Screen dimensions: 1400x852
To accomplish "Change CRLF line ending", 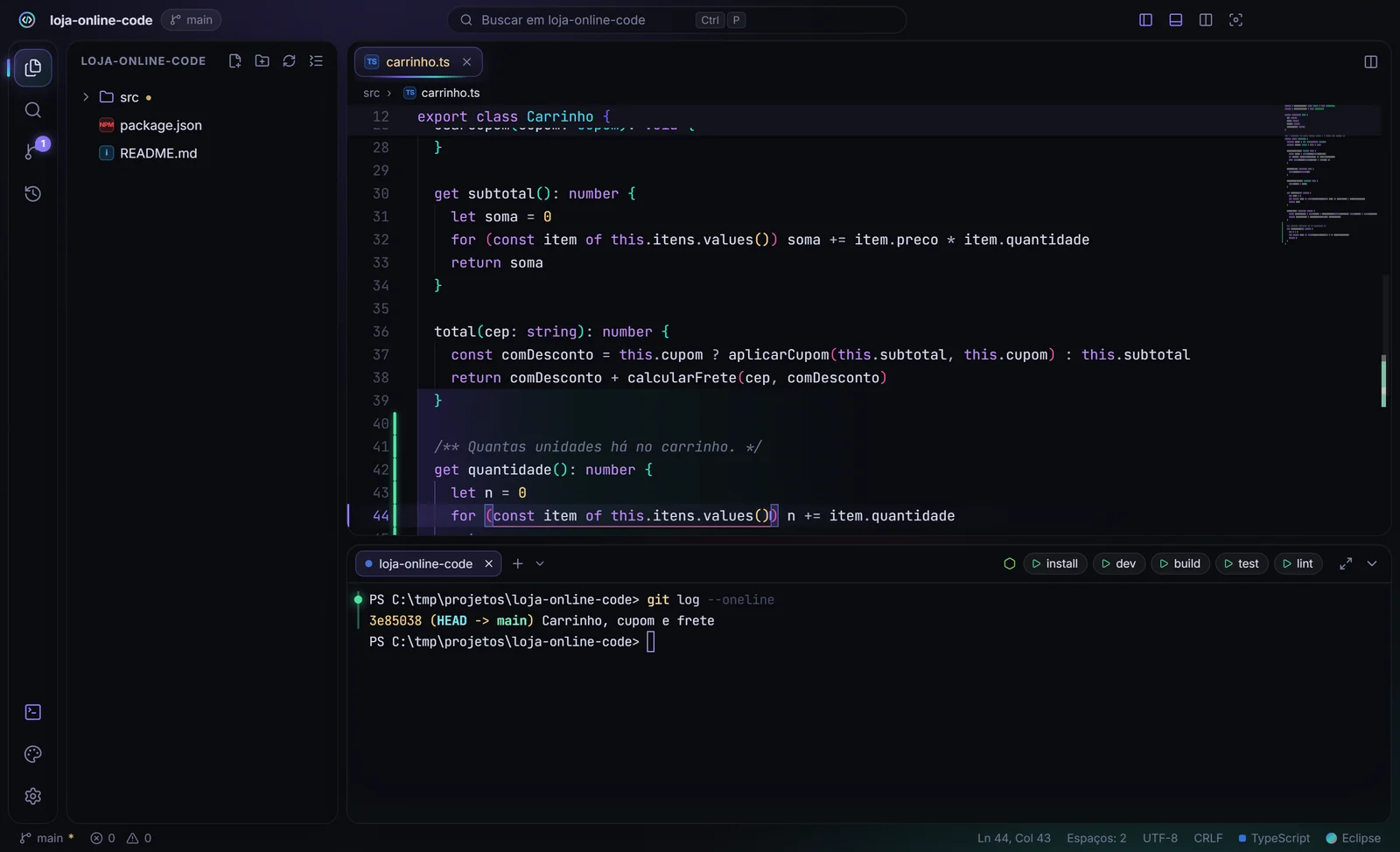I will tap(1208, 838).
